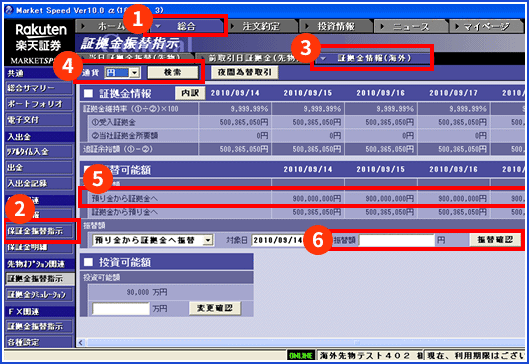
Task: Open the 注文約定 tab
Action: pos(261,26)
